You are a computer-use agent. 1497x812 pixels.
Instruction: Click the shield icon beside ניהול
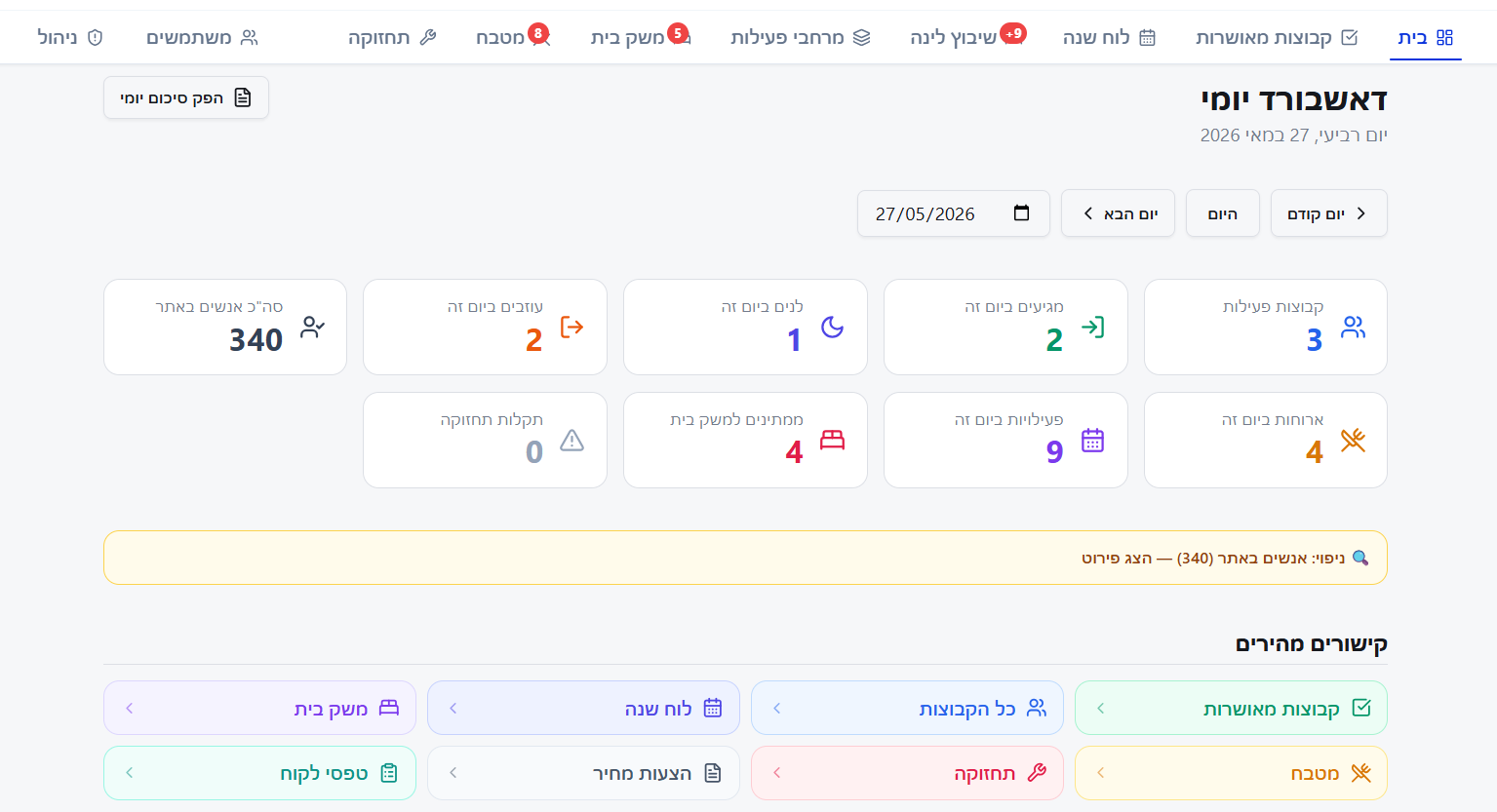click(95, 37)
